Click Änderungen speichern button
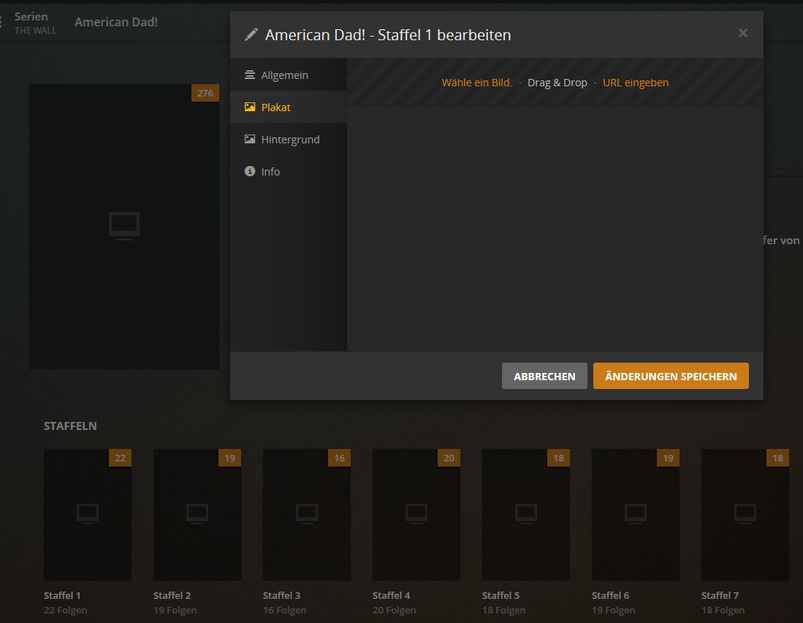This screenshot has width=803, height=623. point(671,376)
